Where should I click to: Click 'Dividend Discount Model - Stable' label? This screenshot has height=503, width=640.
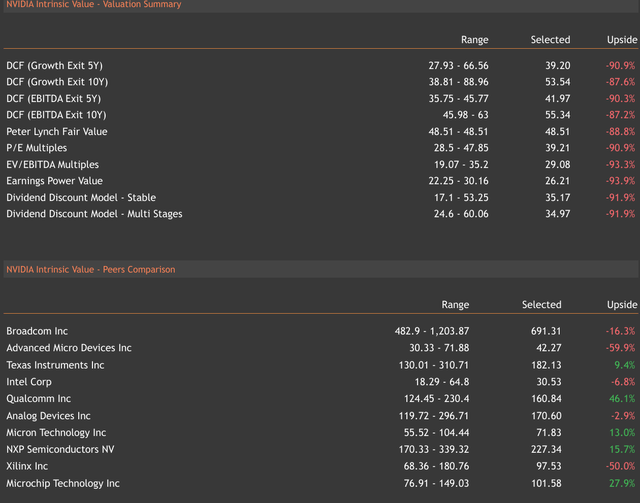81,198
